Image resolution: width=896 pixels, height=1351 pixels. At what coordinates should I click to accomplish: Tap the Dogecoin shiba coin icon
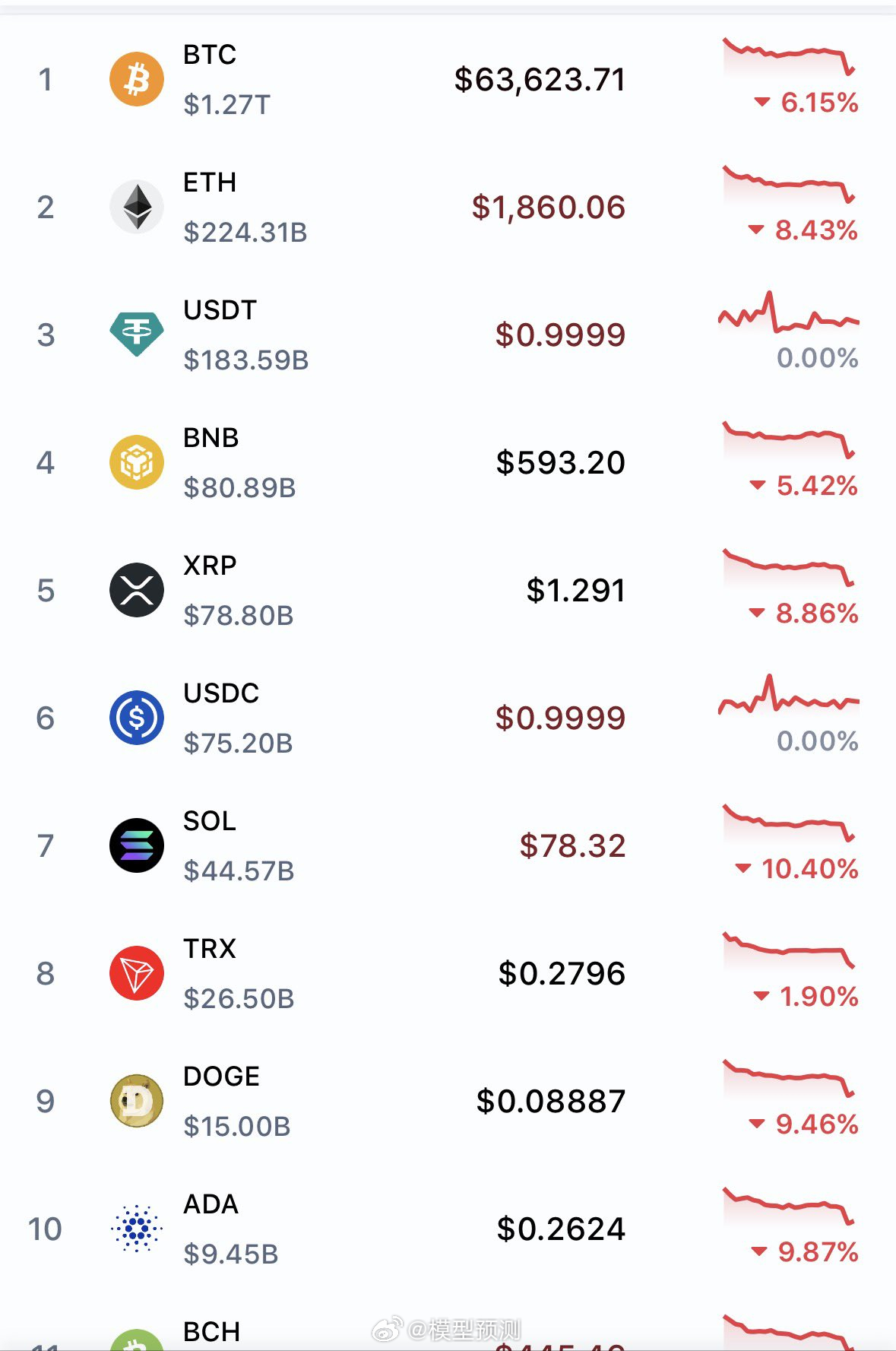coord(137,1101)
